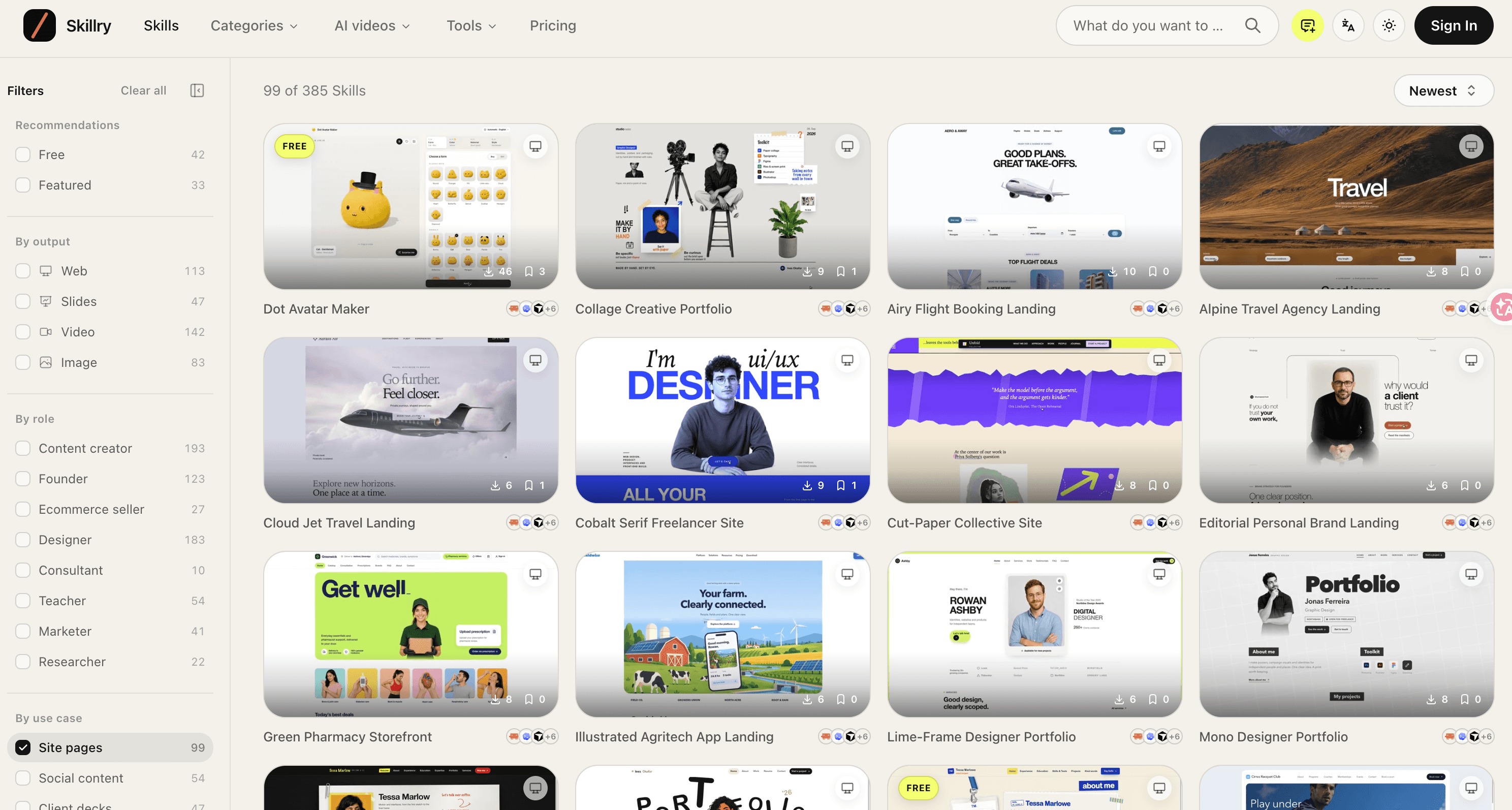The image size is (1512, 810).
Task: Click the Skillry logo icon
Action: [x=39, y=25]
